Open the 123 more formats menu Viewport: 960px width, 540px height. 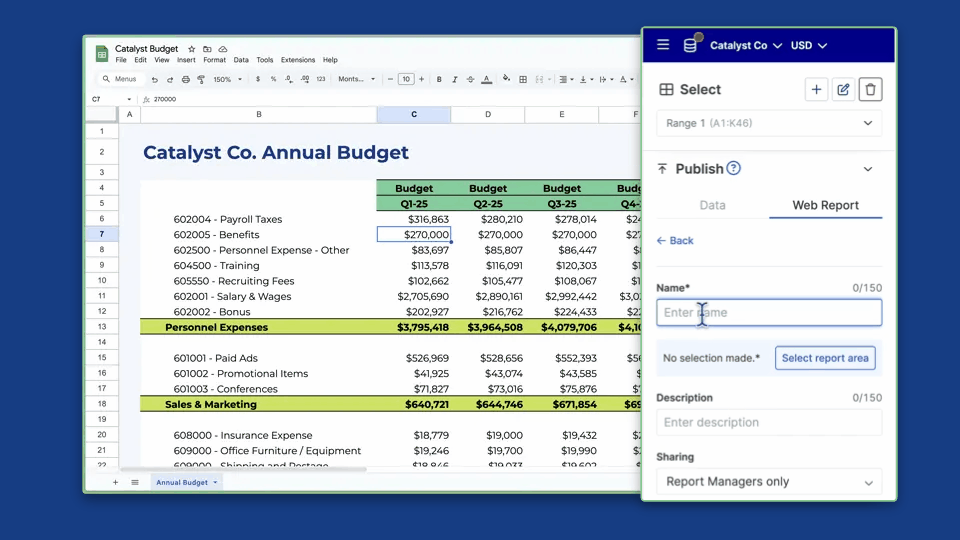321,79
